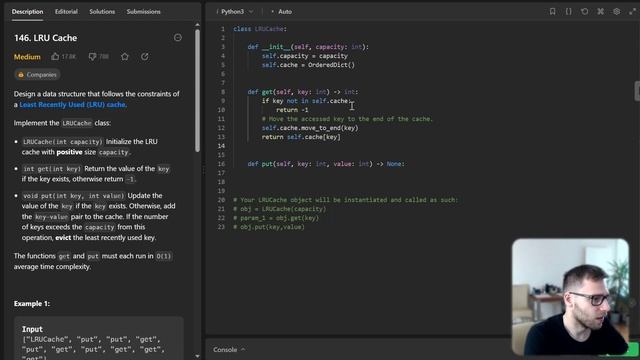Click the '# param_1 = obj.get(key)' comment line
Image resolution: width=640 pixels, height=360 pixels.
276,218
